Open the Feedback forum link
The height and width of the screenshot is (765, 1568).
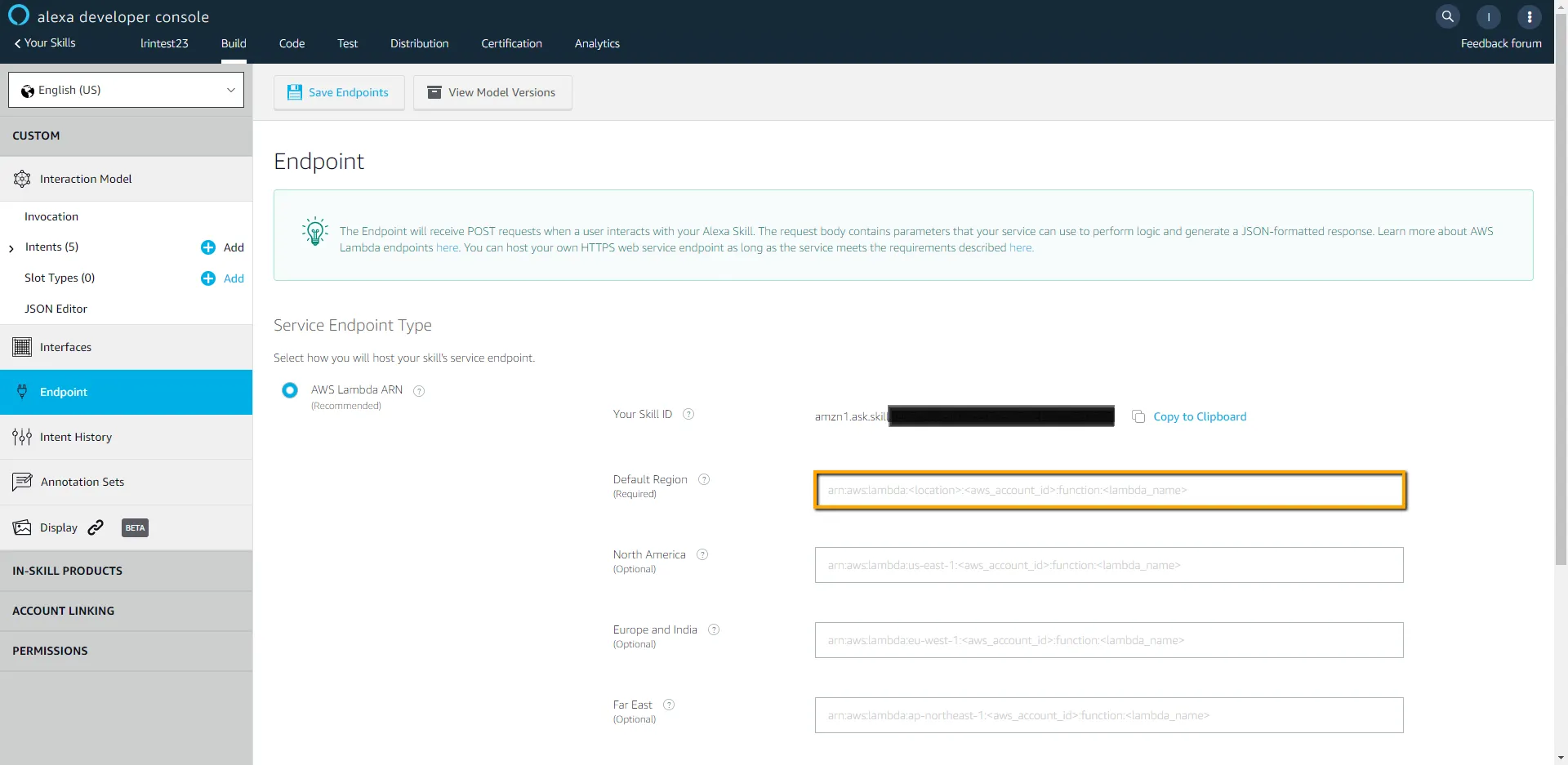(x=1501, y=44)
